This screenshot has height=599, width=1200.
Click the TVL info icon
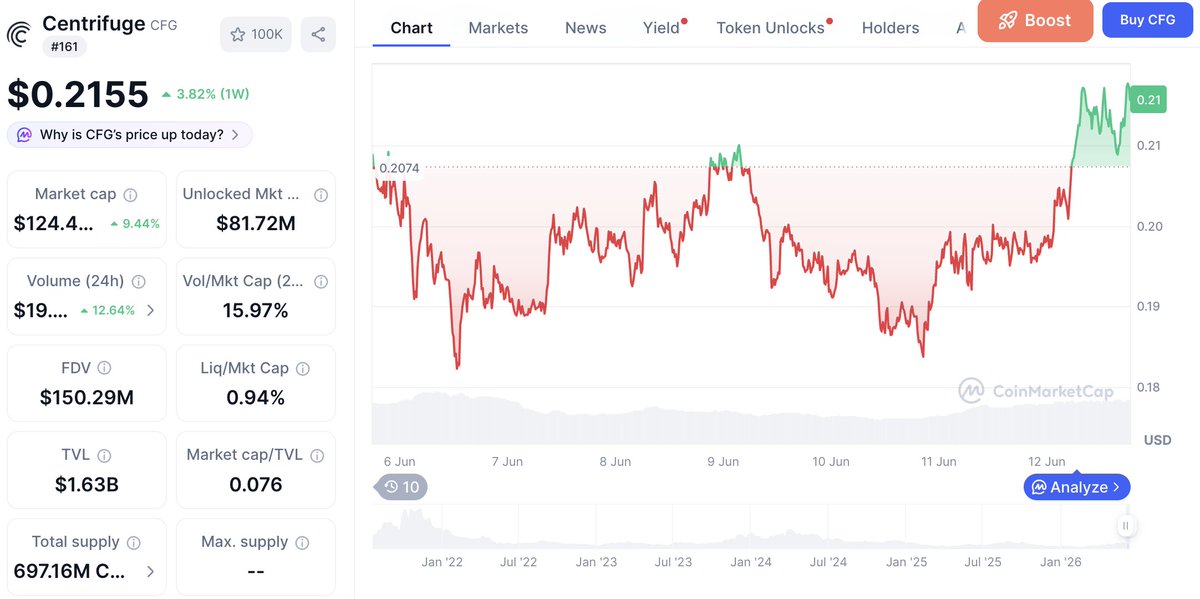click(105, 456)
